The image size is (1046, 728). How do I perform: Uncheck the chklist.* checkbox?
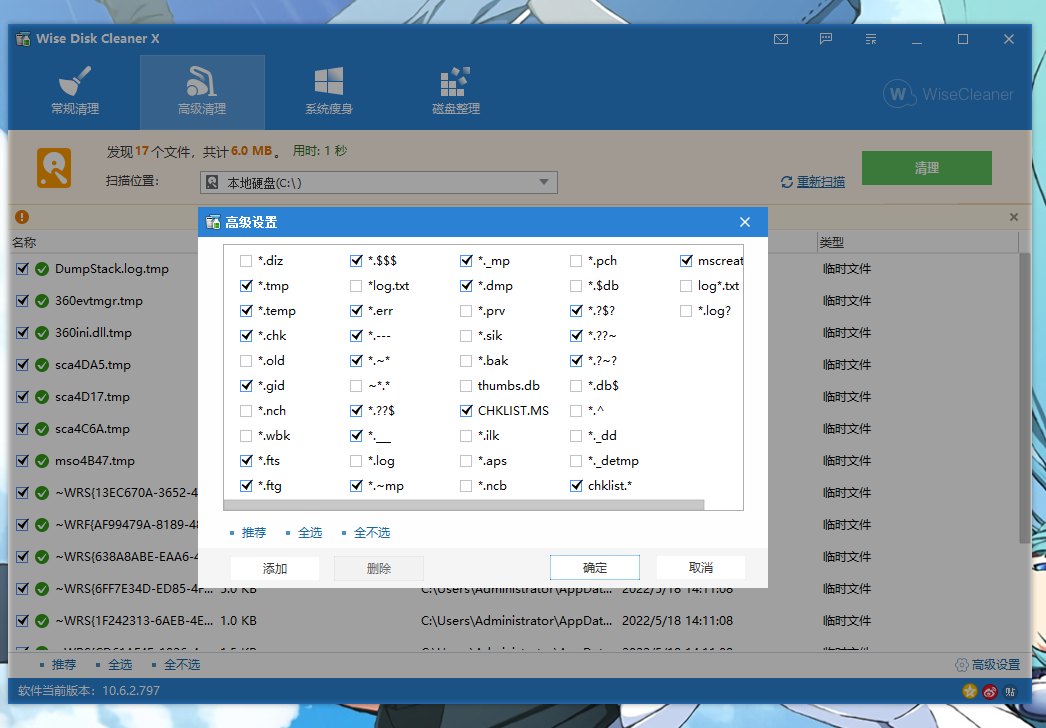(576, 486)
